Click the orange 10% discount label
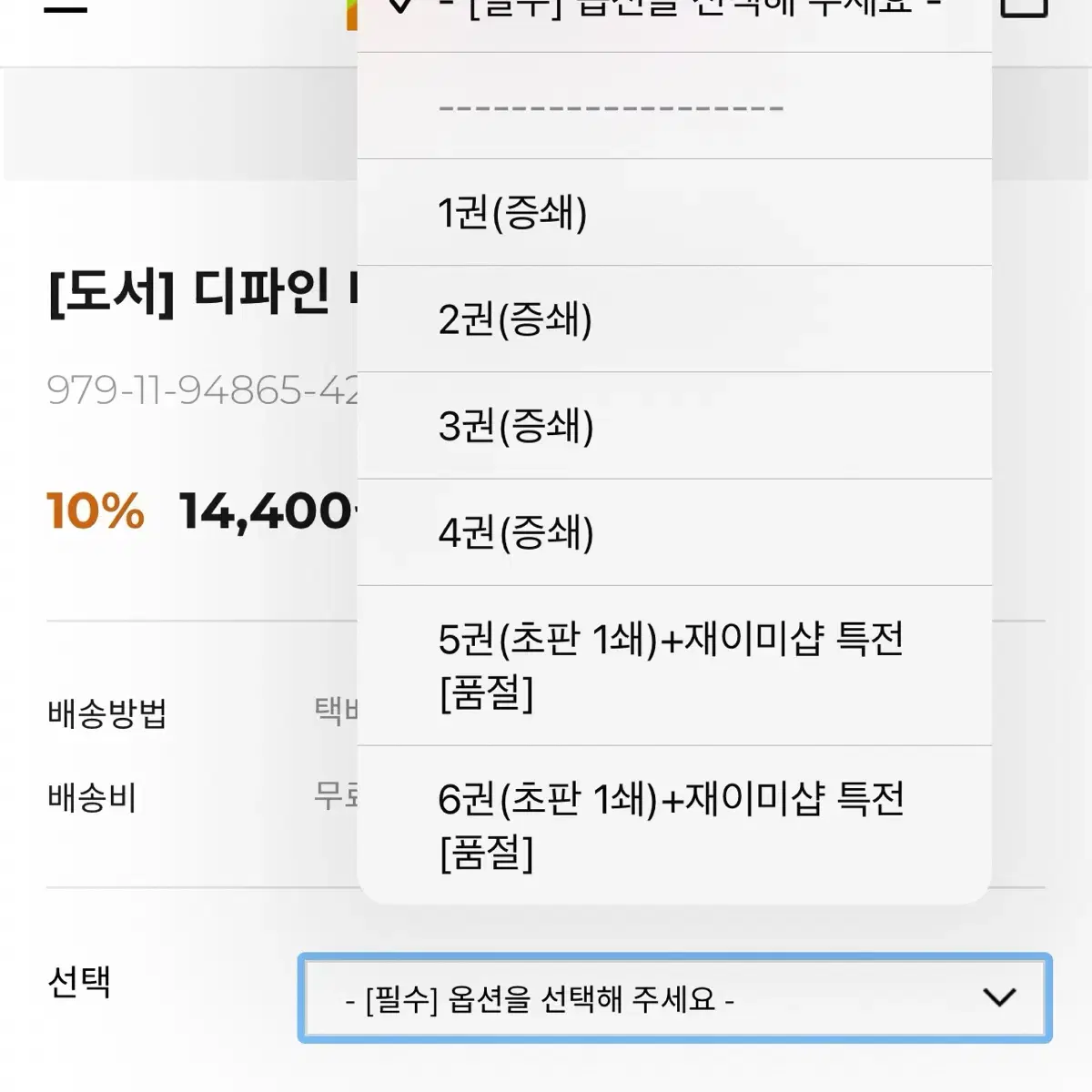 96,511
